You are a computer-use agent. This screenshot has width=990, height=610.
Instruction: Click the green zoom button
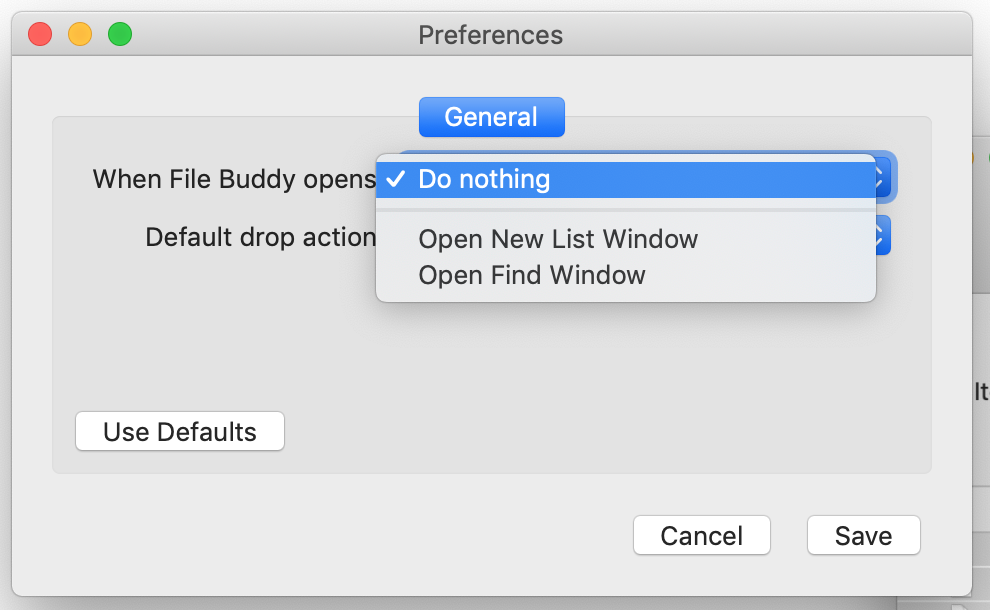[119, 33]
